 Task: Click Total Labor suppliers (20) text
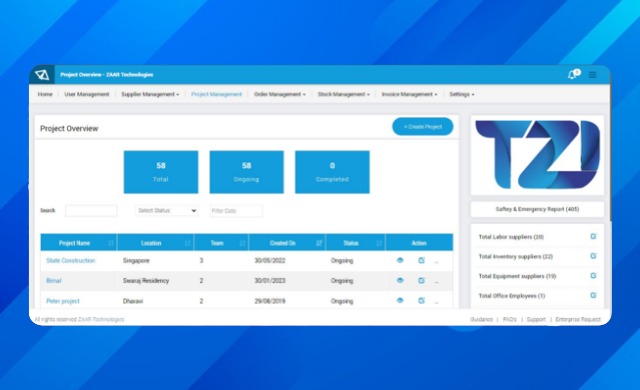click(511, 237)
